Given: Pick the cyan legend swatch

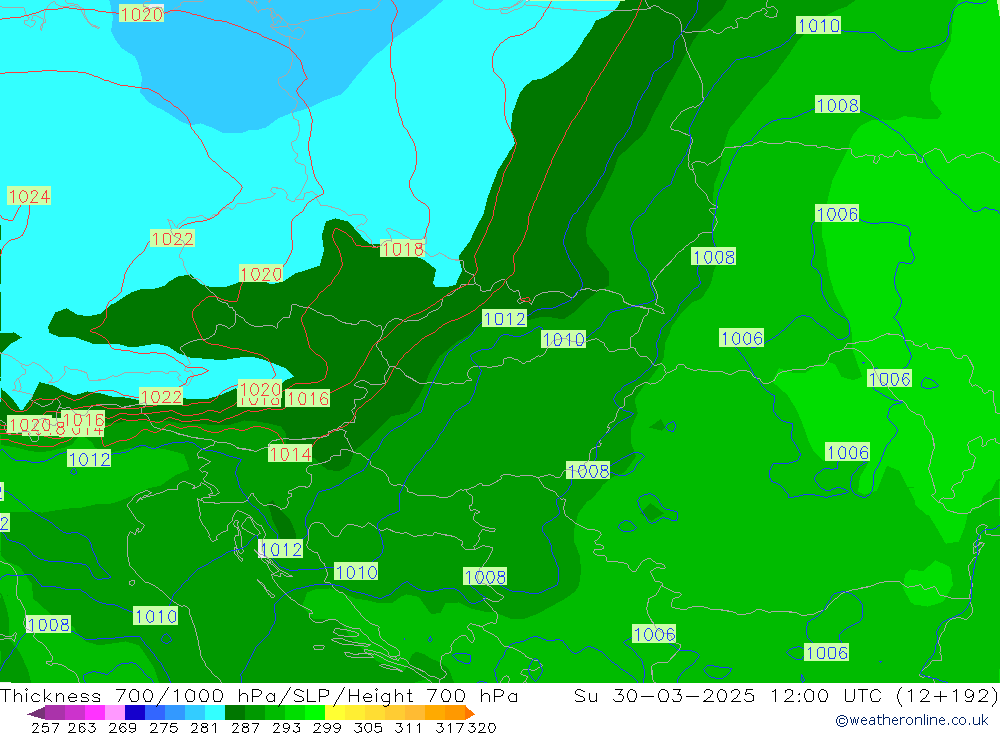Looking at the screenshot, I should click(215, 713).
